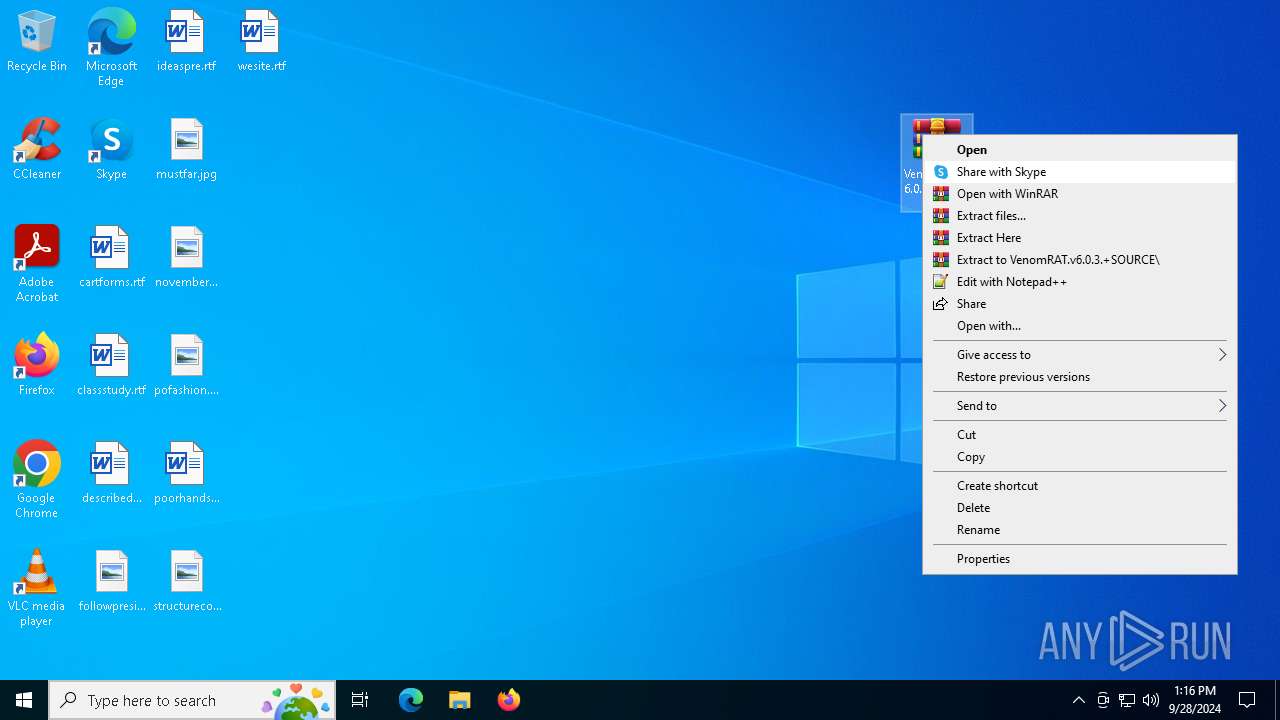1280x720 pixels.
Task: Select the wesite.rtf document icon
Action: pyautogui.click(x=261, y=41)
